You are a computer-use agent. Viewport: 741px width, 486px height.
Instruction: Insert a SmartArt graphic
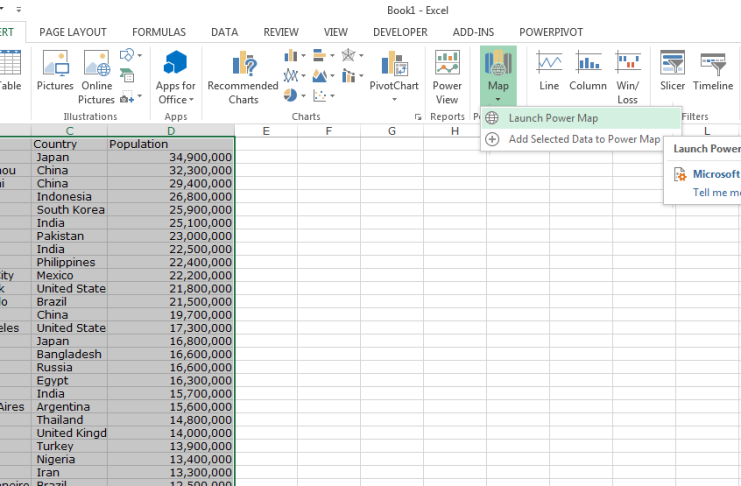click(127, 75)
